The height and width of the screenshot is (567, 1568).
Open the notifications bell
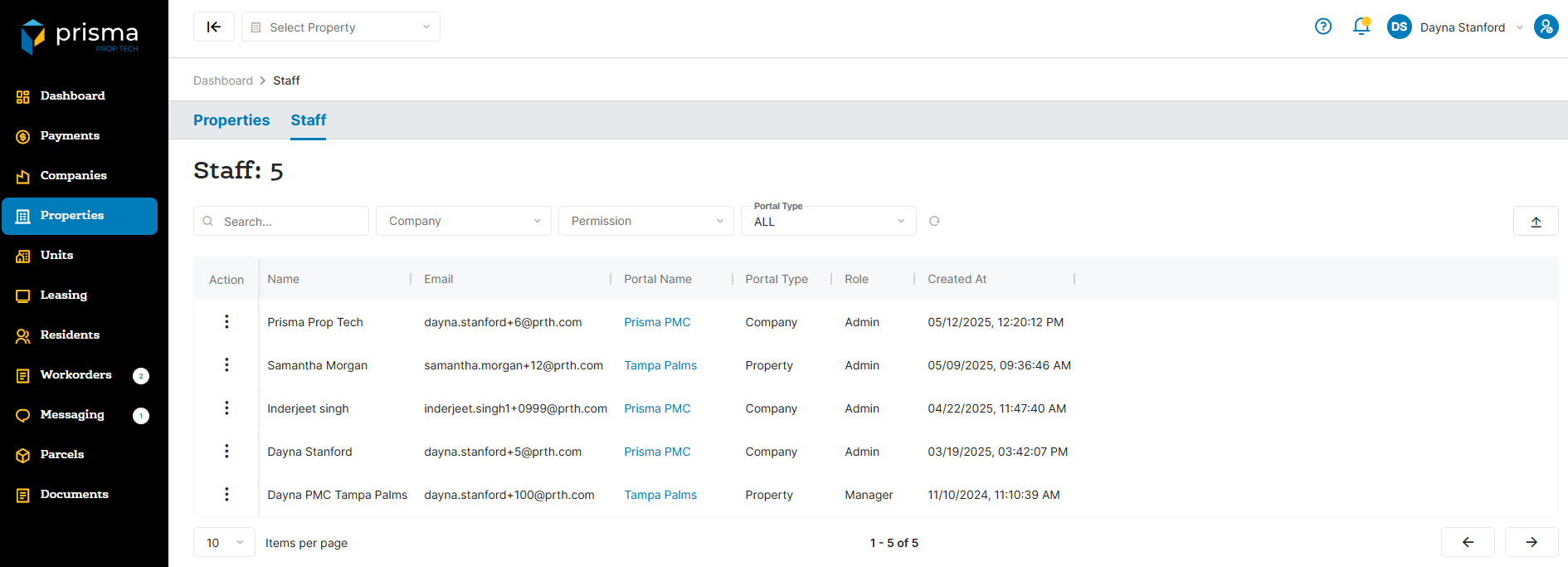[x=1361, y=27]
